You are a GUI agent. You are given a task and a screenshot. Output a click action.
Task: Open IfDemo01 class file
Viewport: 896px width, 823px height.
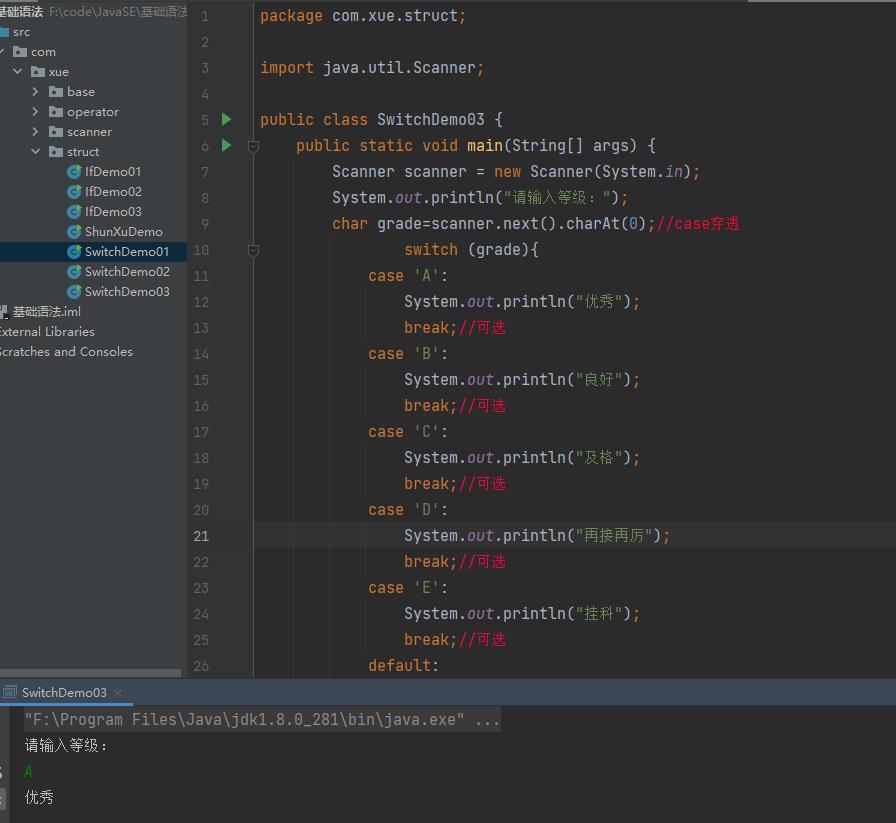click(x=113, y=171)
